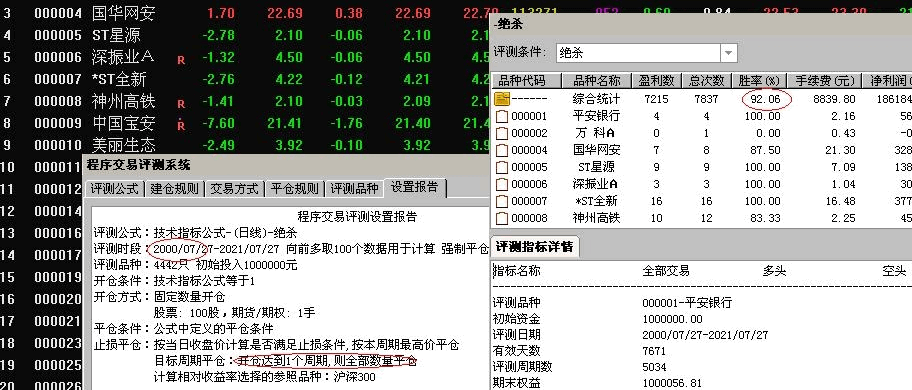Click 国华网安 price 22.69 in main list

(285, 13)
